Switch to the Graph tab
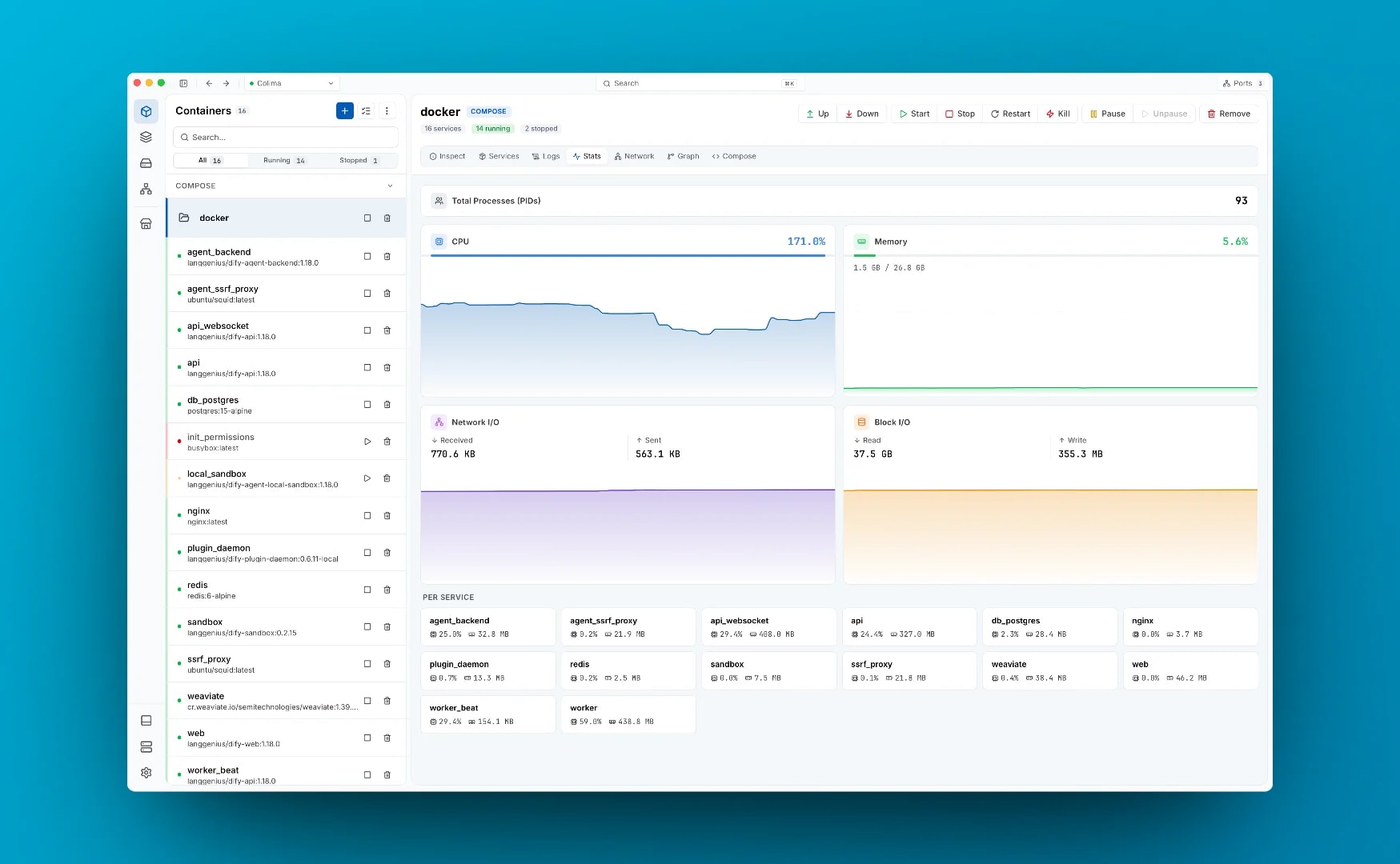This screenshot has height=864, width=1400. pyautogui.click(x=683, y=157)
